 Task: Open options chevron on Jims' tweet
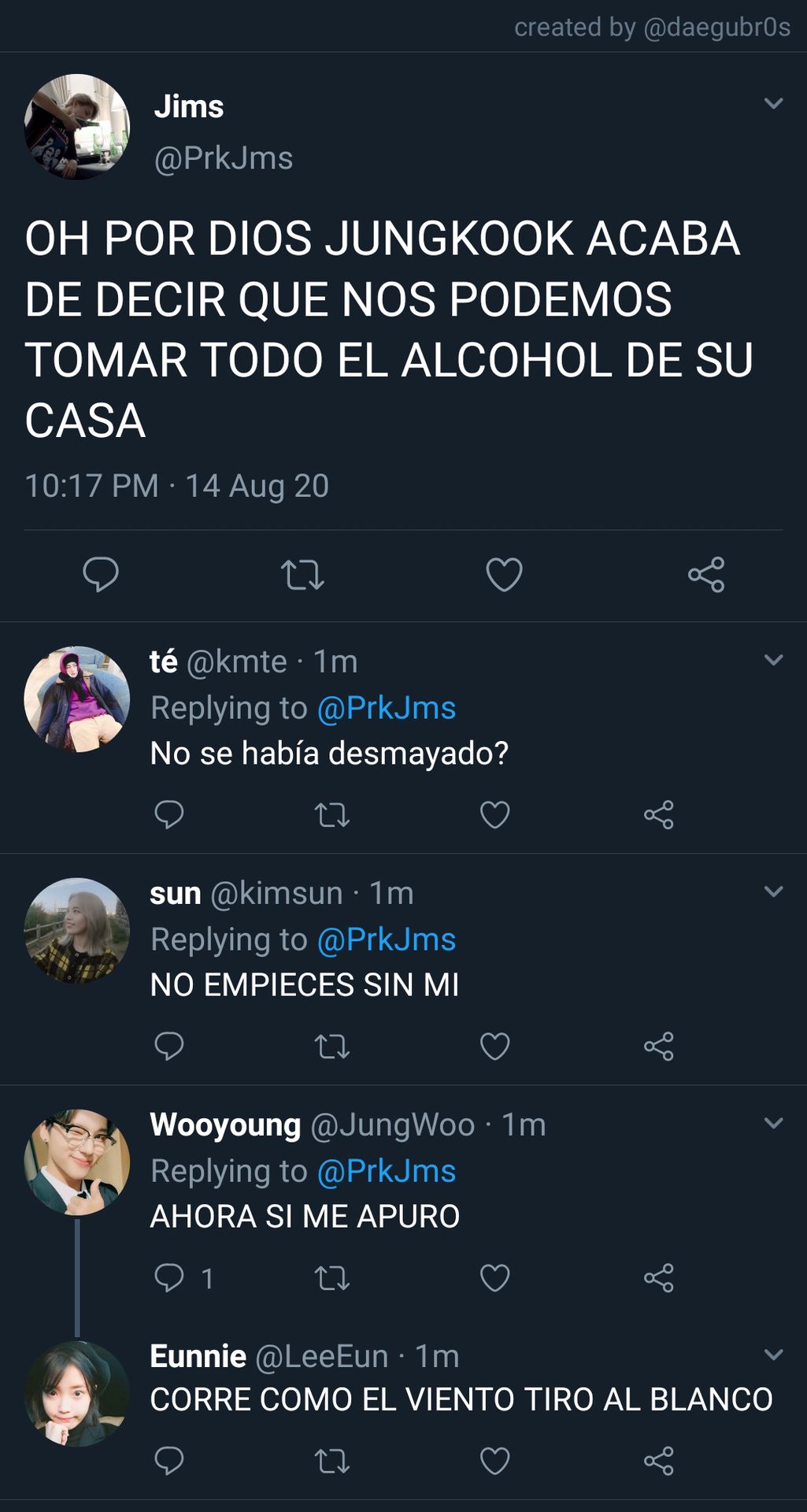[x=773, y=103]
